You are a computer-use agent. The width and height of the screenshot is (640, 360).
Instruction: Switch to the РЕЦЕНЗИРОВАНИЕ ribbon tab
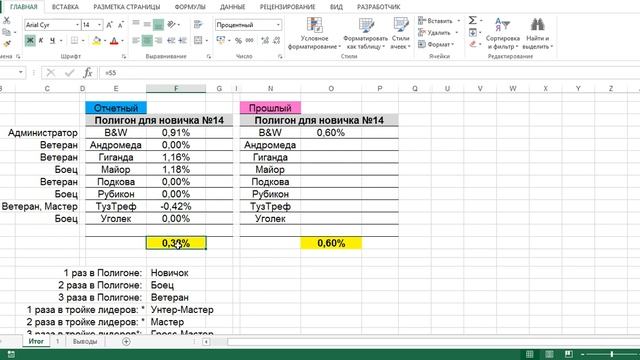pos(287,7)
